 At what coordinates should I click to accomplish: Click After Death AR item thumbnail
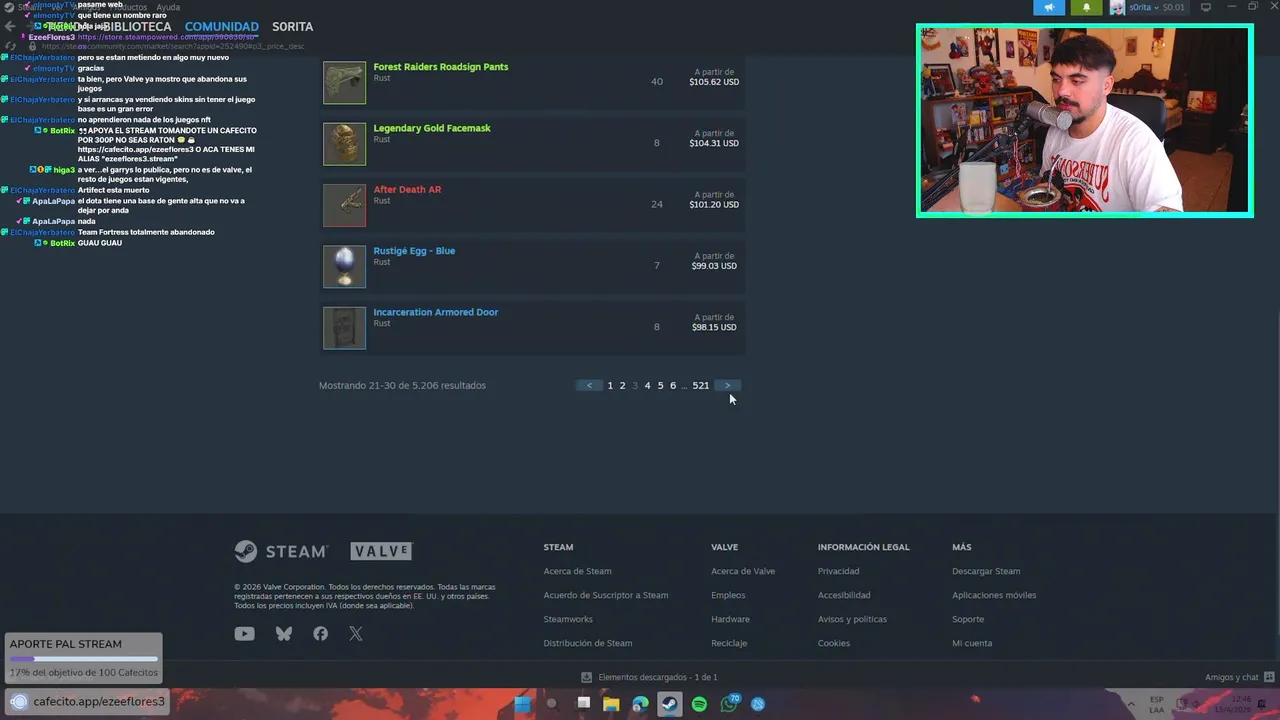tap(344, 205)
